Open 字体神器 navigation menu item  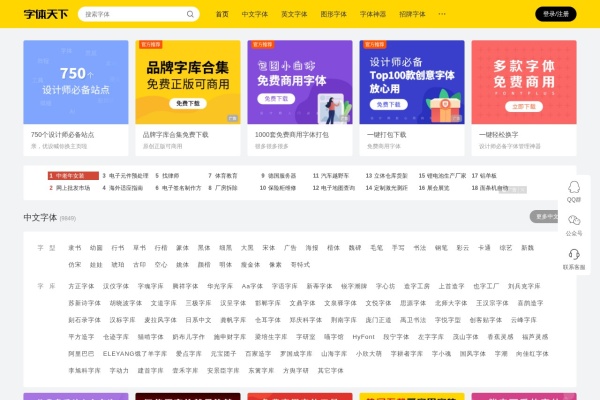pyautogui.click(x=373, y=14)
